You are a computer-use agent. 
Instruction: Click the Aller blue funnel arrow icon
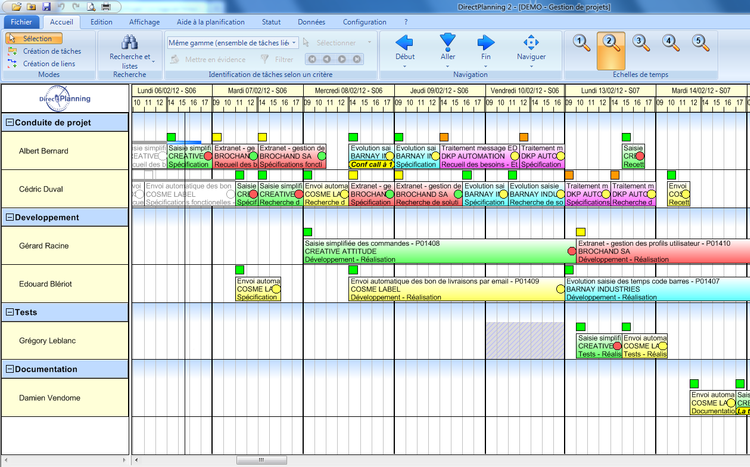click(x=448, y=42)
